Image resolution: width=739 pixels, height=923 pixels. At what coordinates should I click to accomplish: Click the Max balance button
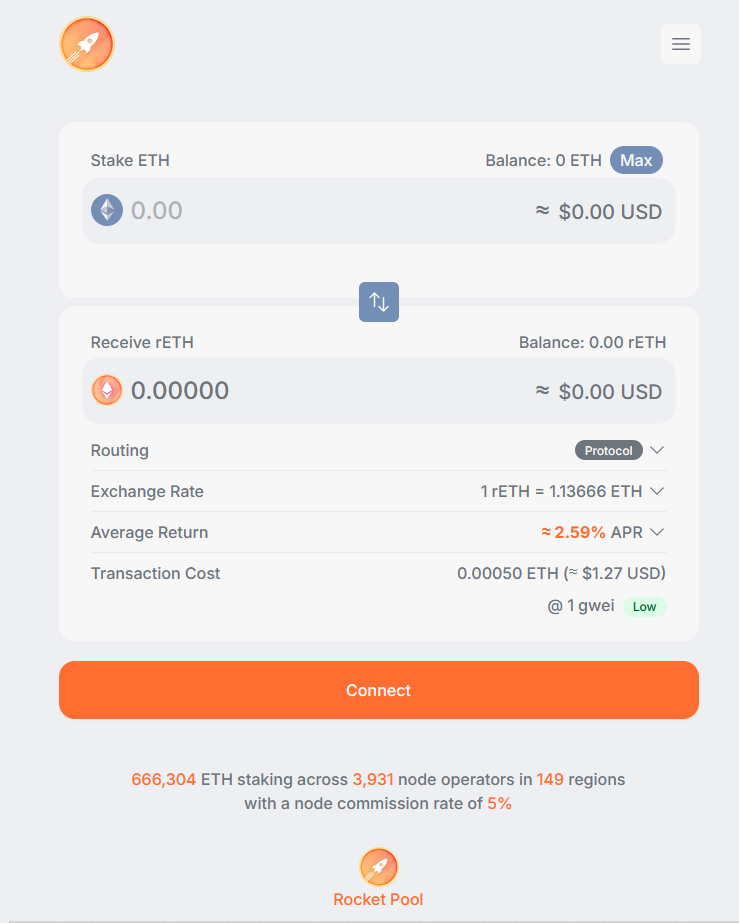click(636, 160)
